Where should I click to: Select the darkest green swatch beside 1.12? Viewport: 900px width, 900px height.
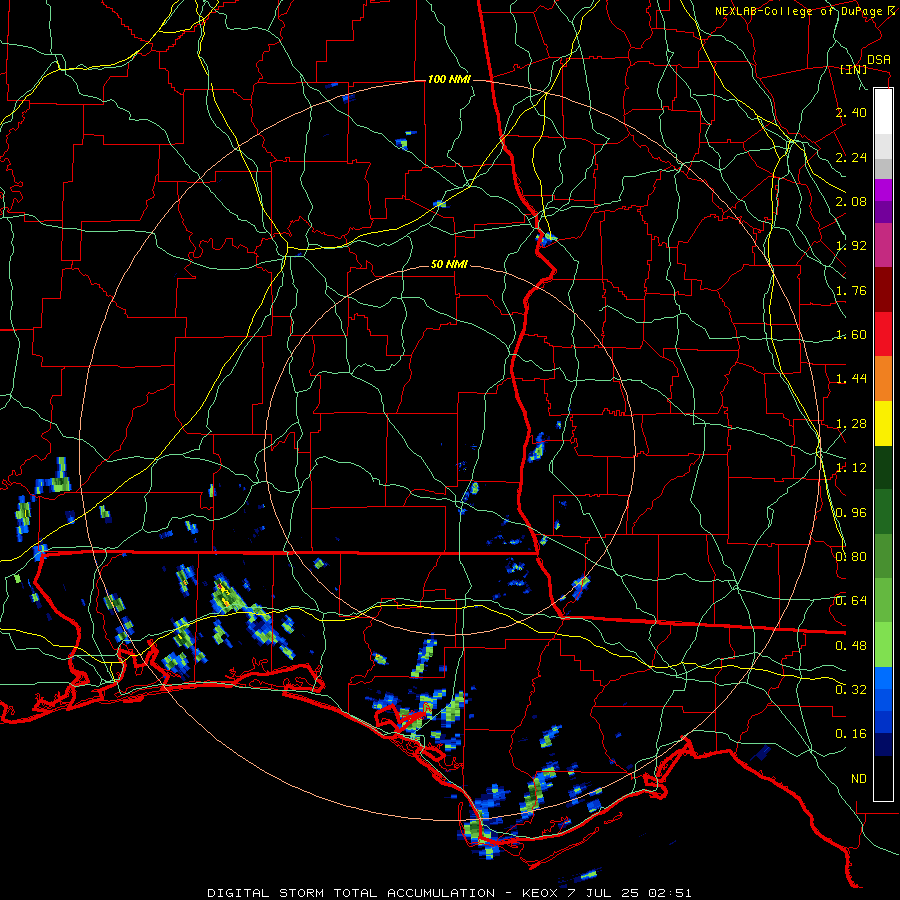pos(883,467)
